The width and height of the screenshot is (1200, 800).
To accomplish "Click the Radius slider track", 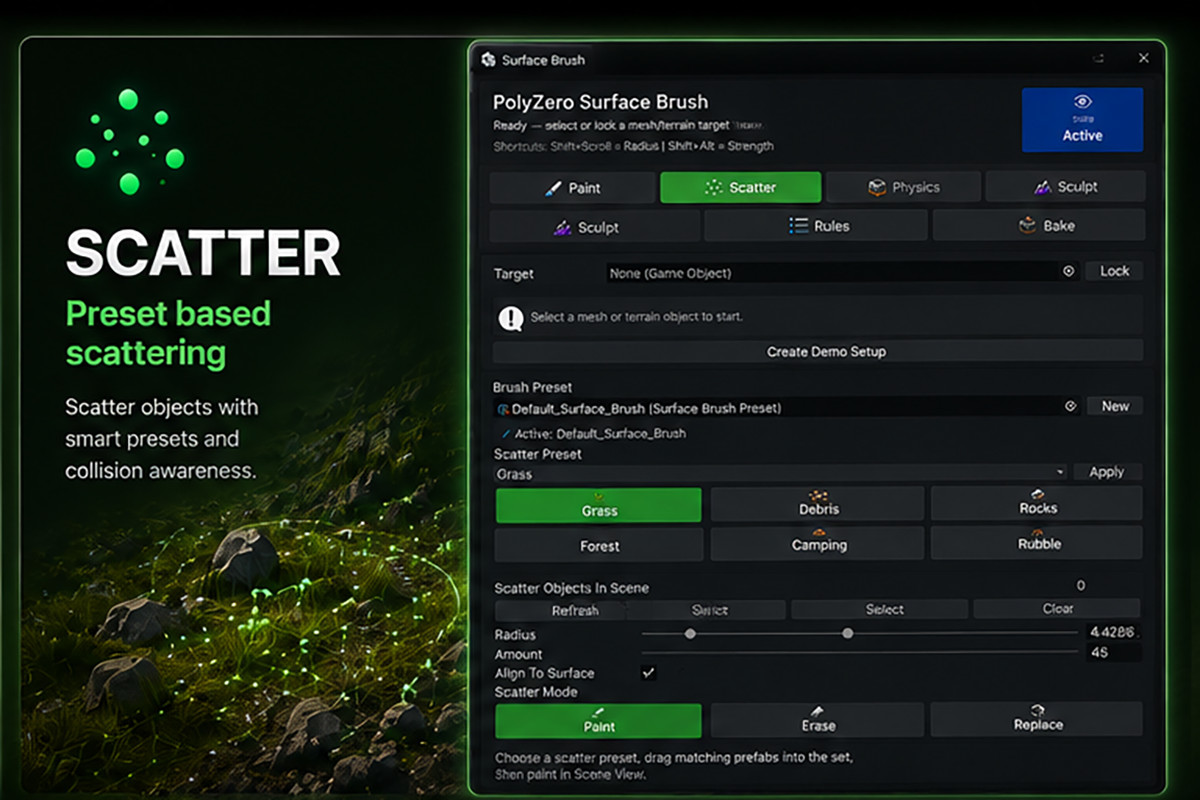I will click(861, 634).
